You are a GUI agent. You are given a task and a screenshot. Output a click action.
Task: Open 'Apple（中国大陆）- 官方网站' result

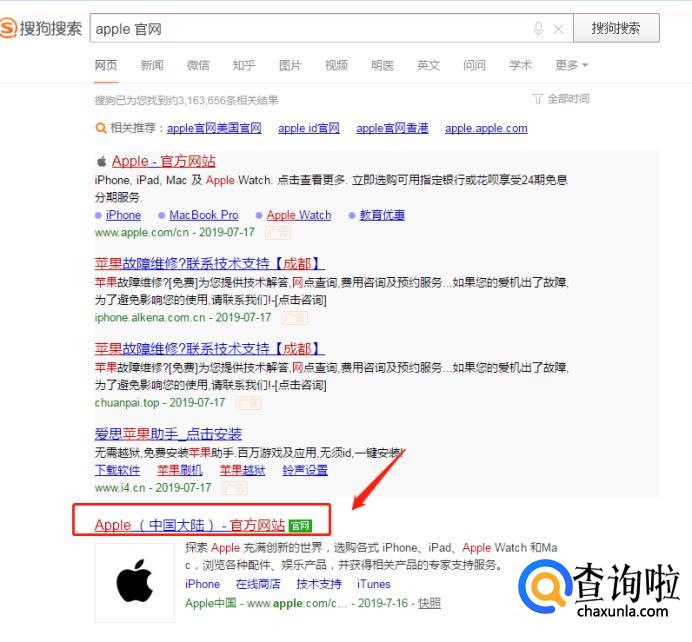tap(189, 525)
